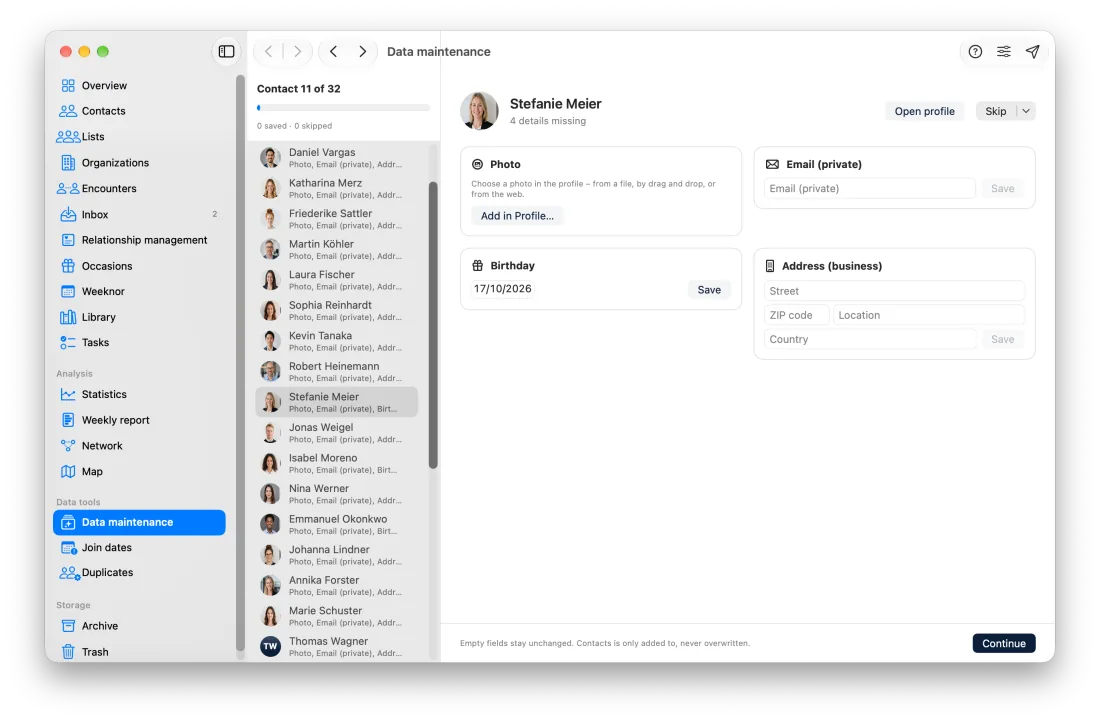Select Thomas Wagner in the contact list

point(337,647)
